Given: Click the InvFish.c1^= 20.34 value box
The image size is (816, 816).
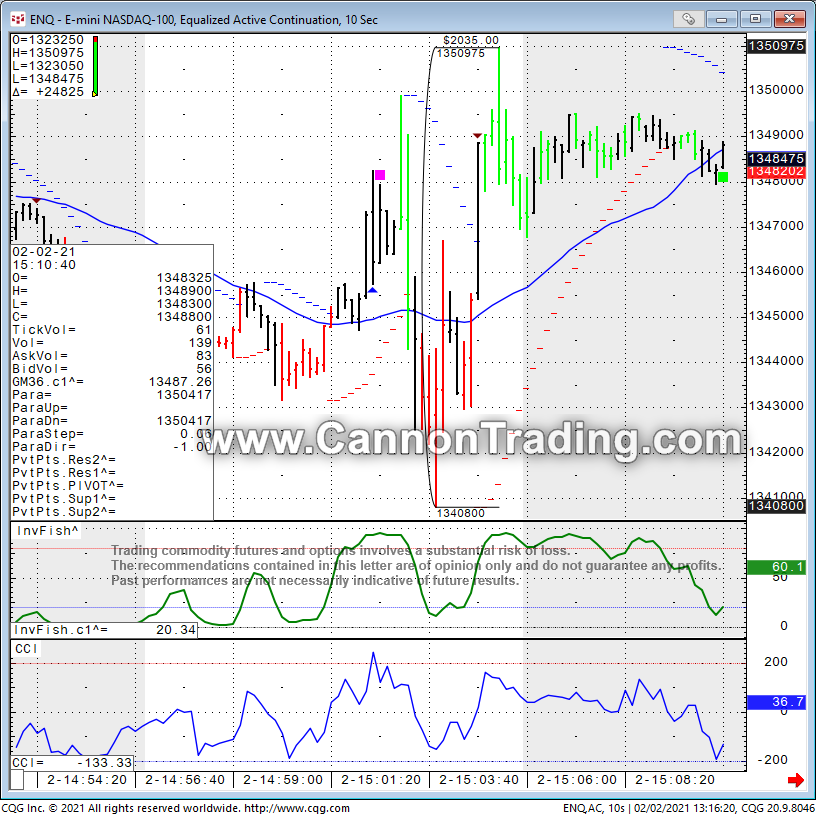Looking at the screenshot, I should coord(104,630).
